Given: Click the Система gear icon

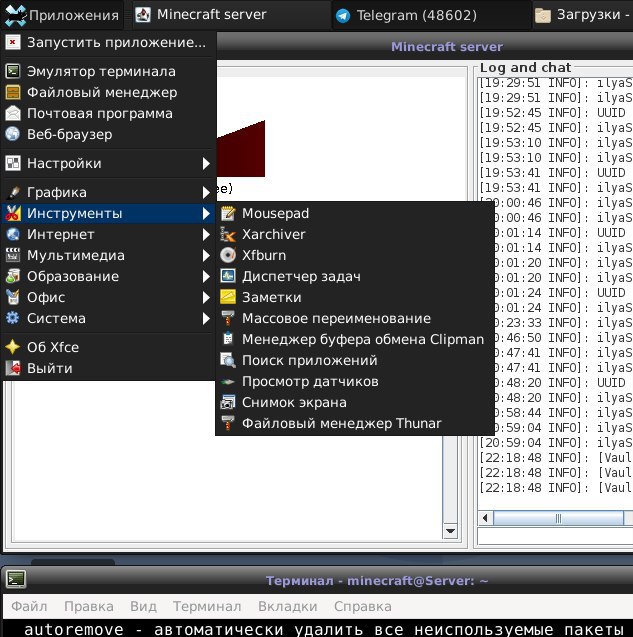Looking at the screenshot, I should (13, 318).
